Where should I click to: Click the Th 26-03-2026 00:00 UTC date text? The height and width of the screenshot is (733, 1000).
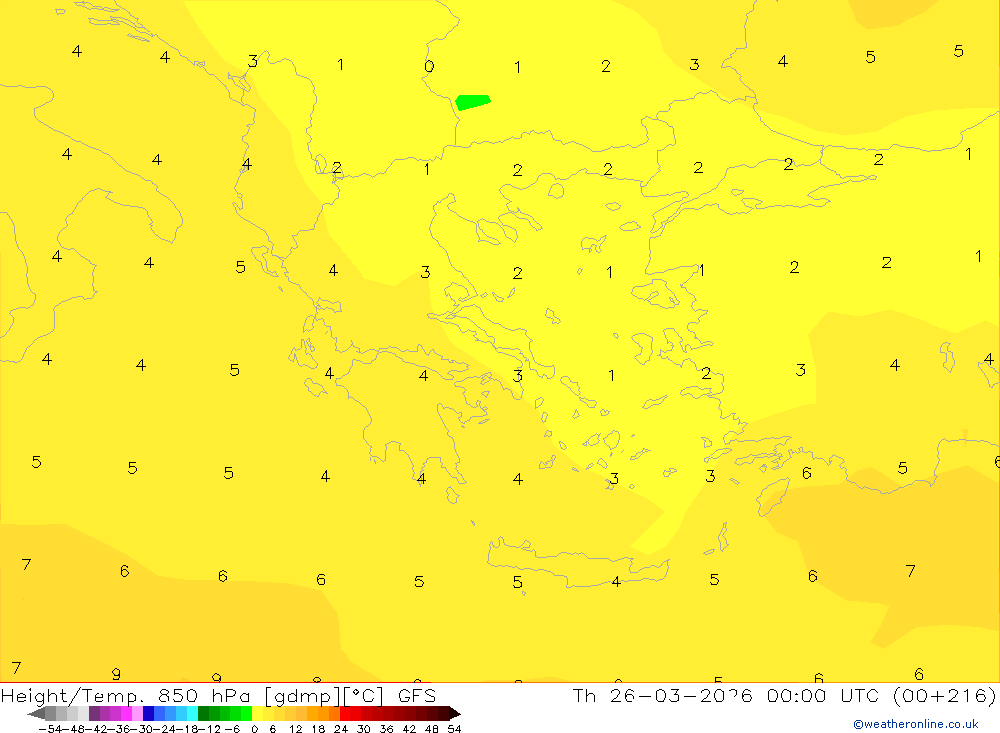pos(728,695)
